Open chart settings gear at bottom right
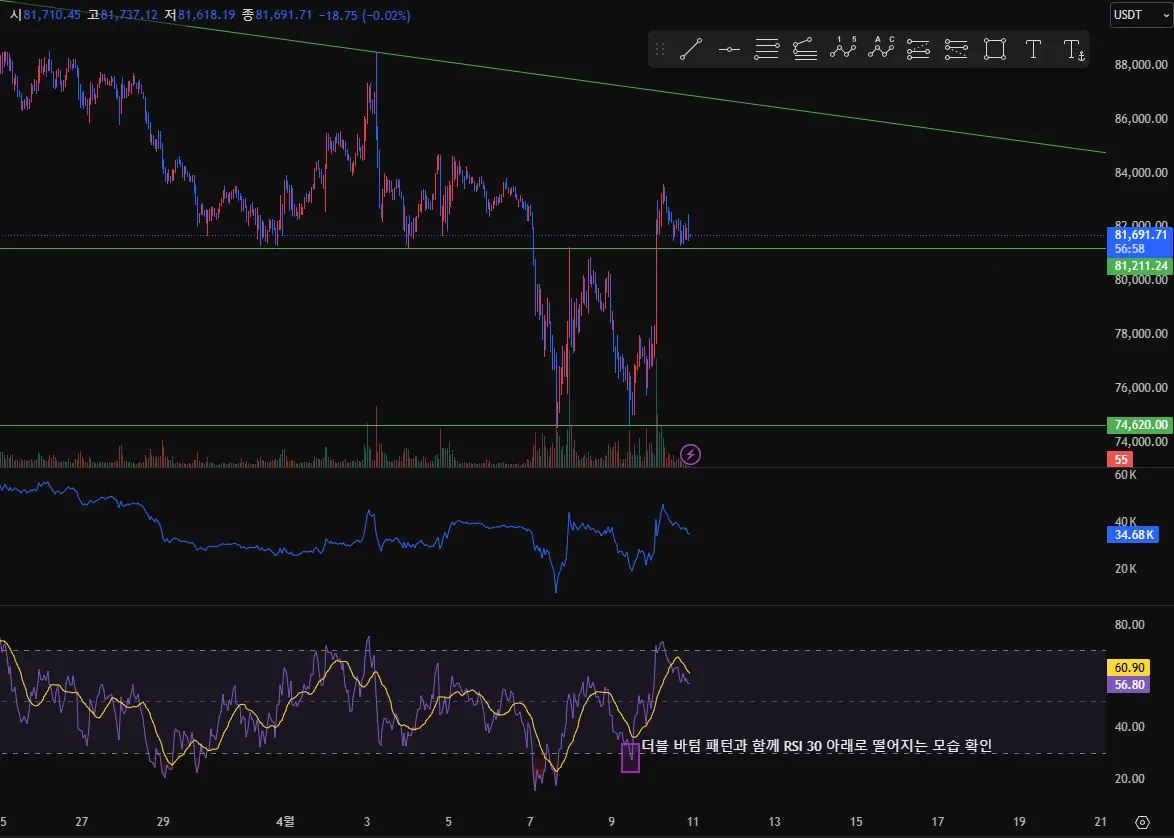This screenshot has height=838, width=1174. (1142, 822)
